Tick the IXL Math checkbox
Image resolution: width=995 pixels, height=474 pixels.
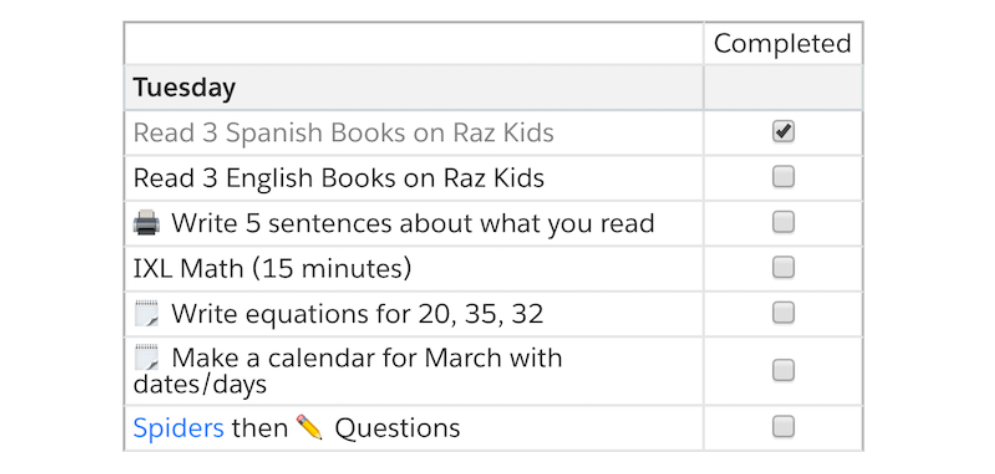coord(783,268)
